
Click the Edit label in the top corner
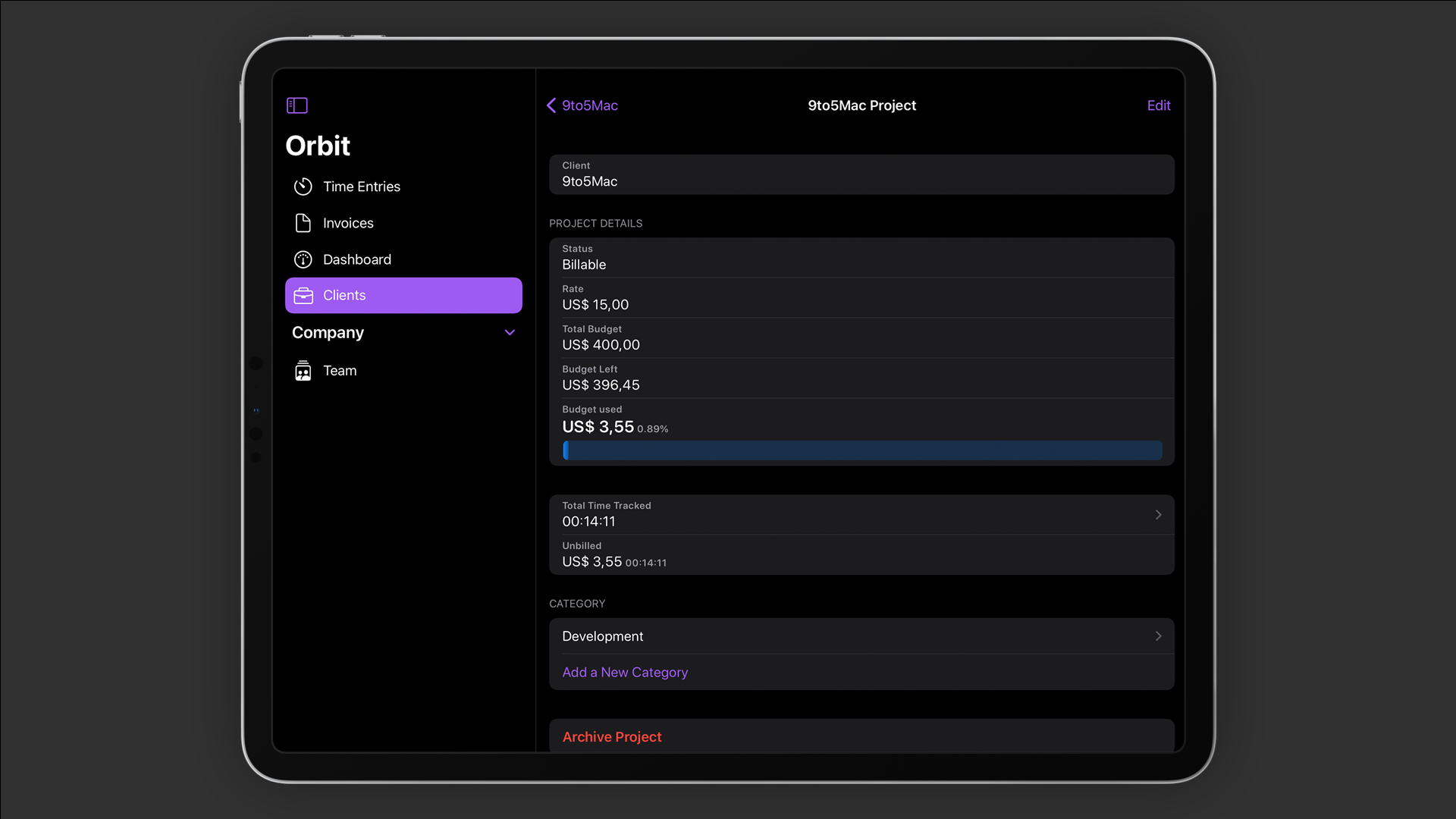tap(1159, 105)
